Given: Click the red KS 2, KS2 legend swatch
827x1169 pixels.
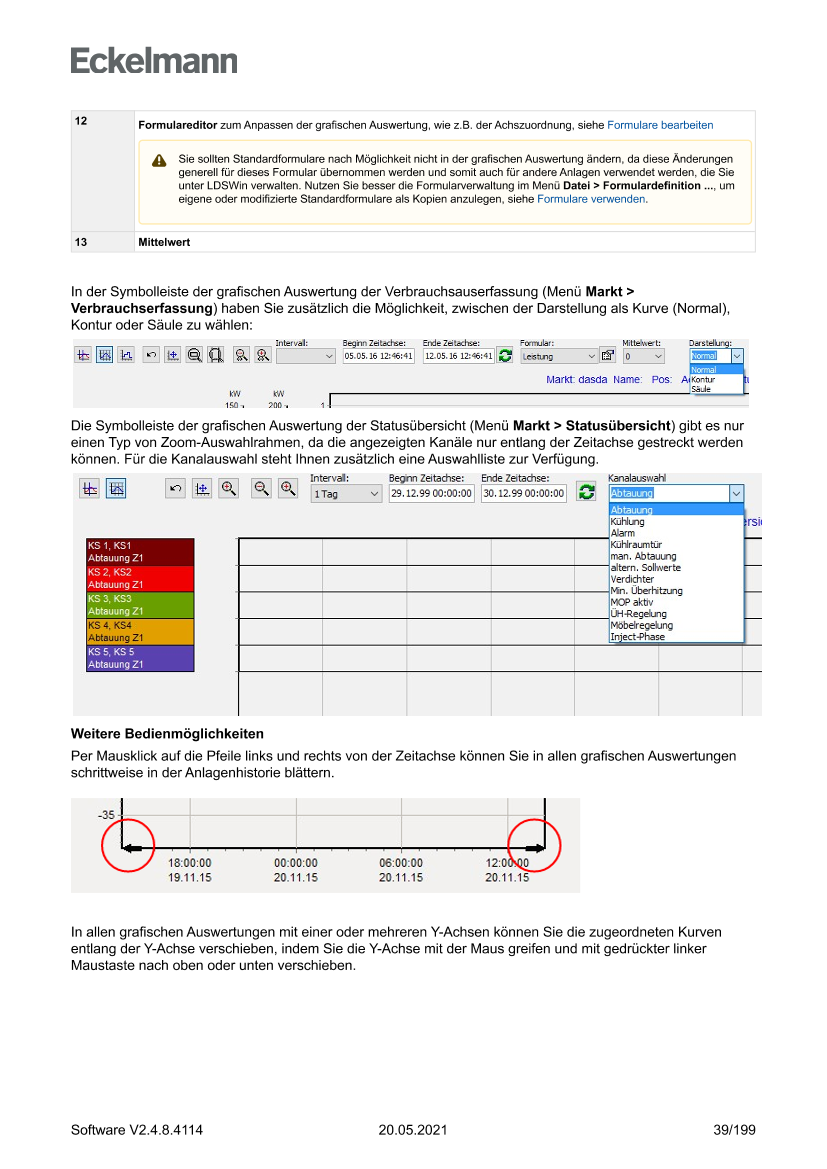Looking at the screenshot, I should tap(140, 578).
